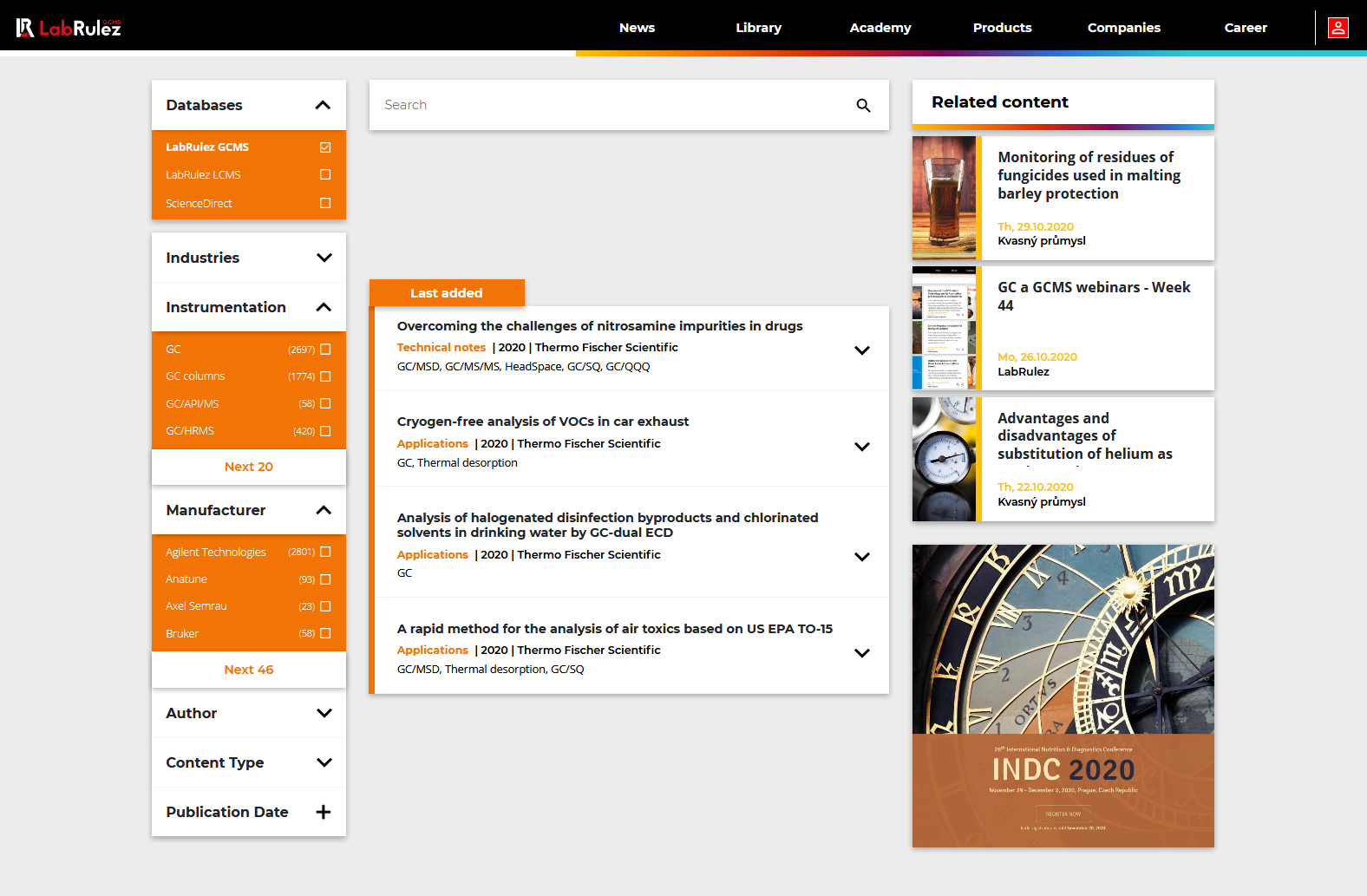1367x896 pixels.
Task: Tick the Axel Semrau checkbox
Action: pyautogui.click(x=325, y=606)
